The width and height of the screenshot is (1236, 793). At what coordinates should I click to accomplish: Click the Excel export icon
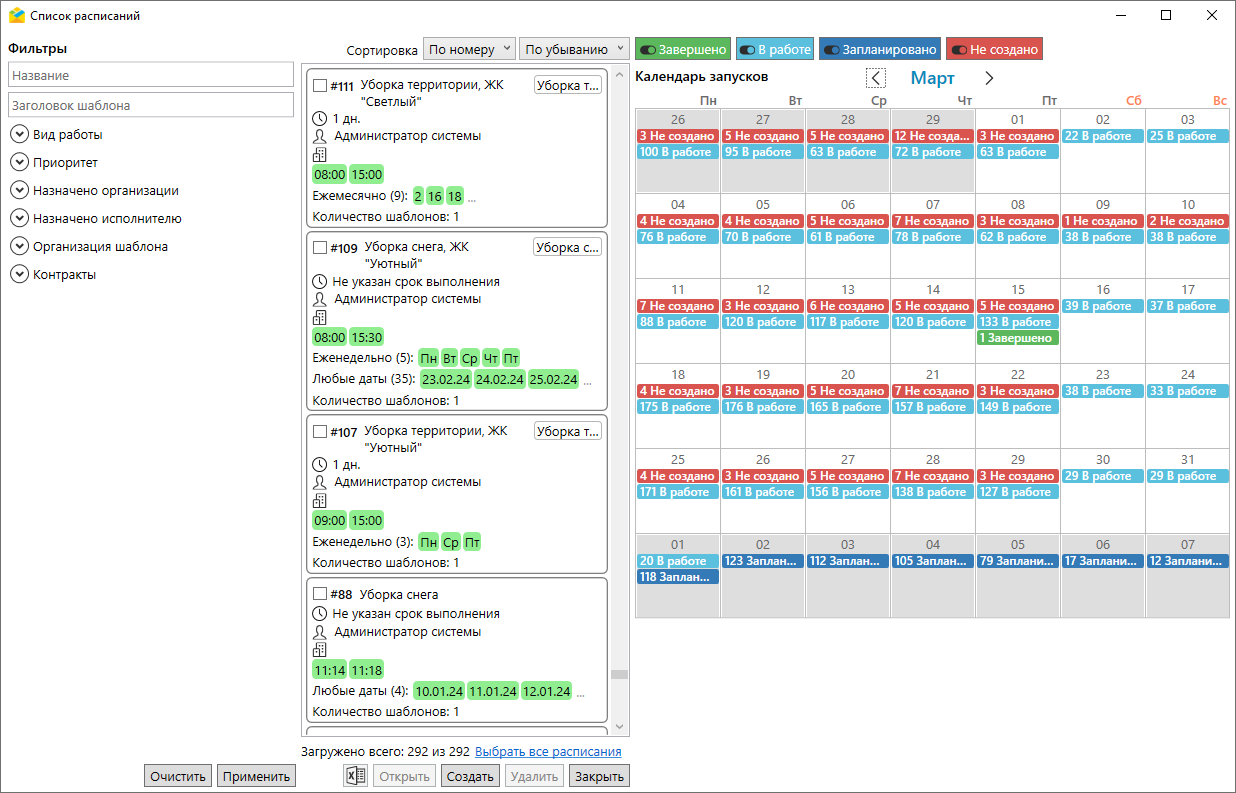pos(355,776)
